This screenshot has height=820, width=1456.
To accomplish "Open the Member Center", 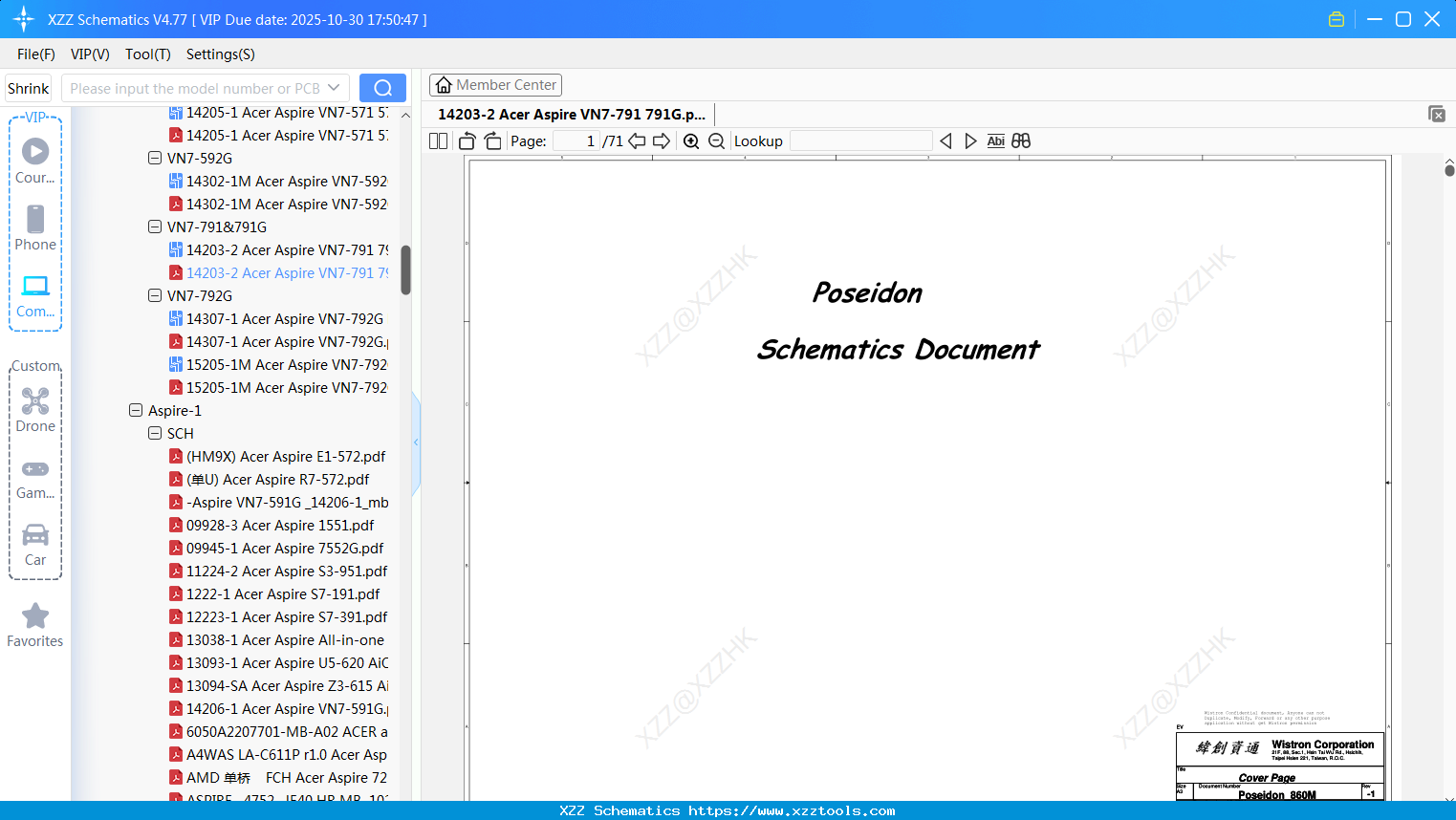I will point(495,85).
